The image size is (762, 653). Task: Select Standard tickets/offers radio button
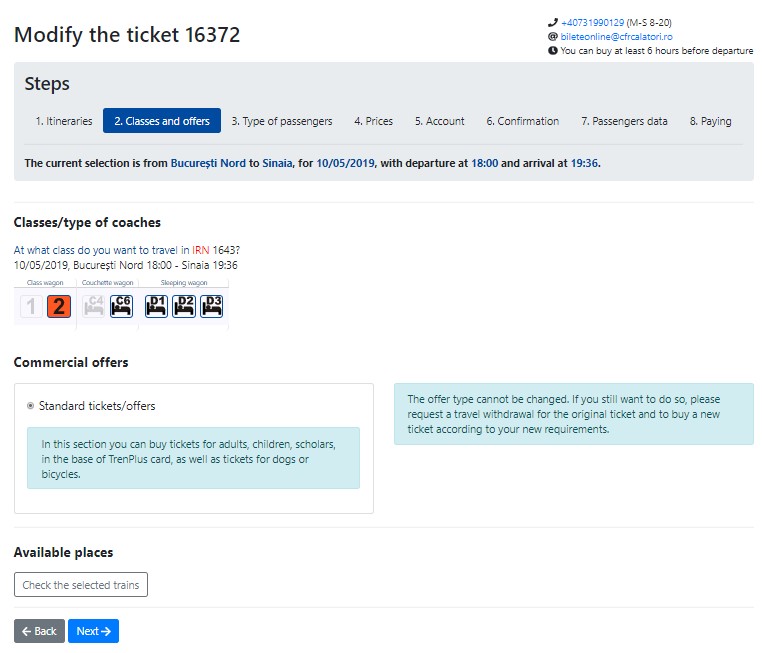click(x=31, y=406)
